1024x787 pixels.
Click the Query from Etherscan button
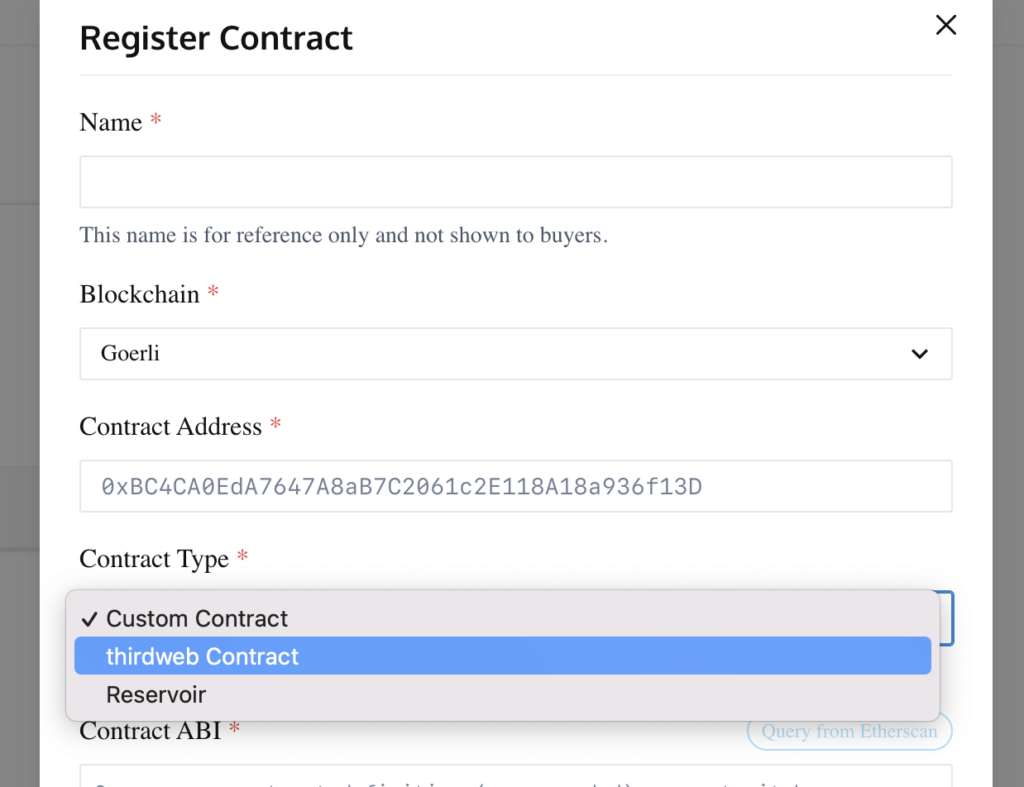[x=849, y=732]
